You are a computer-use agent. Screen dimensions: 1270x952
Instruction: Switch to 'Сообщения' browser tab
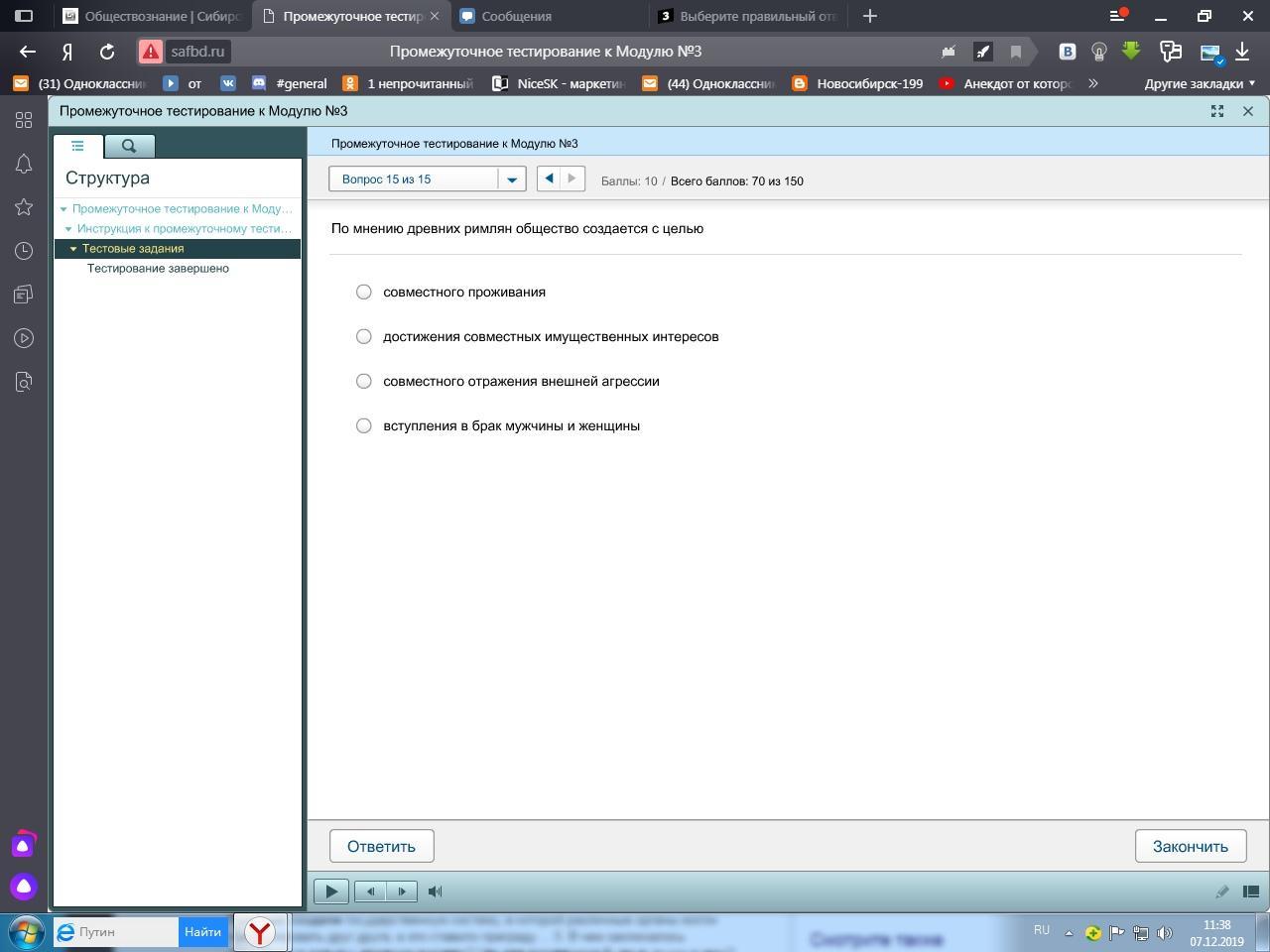click(551, 16)
